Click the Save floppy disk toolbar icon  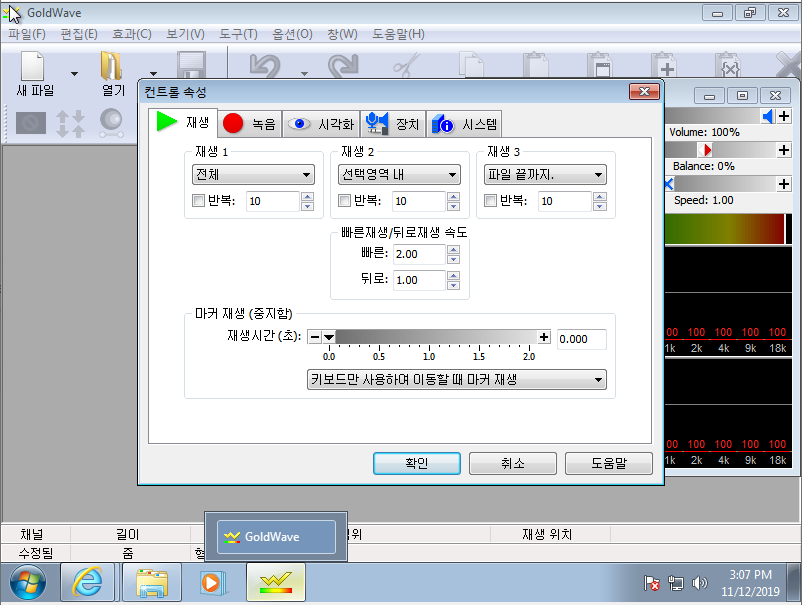pos(191,65)
